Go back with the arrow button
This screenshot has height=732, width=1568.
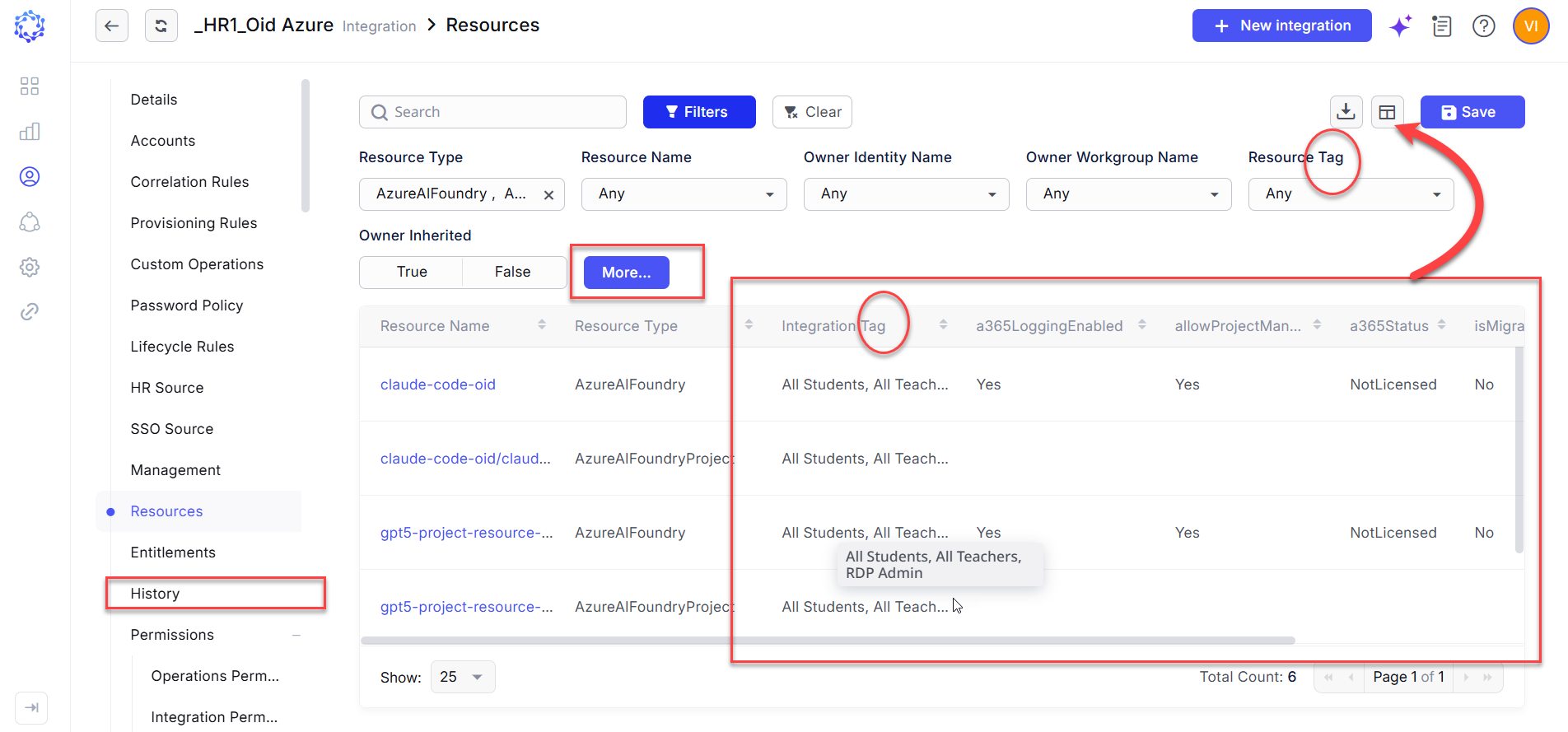(112, 26)
